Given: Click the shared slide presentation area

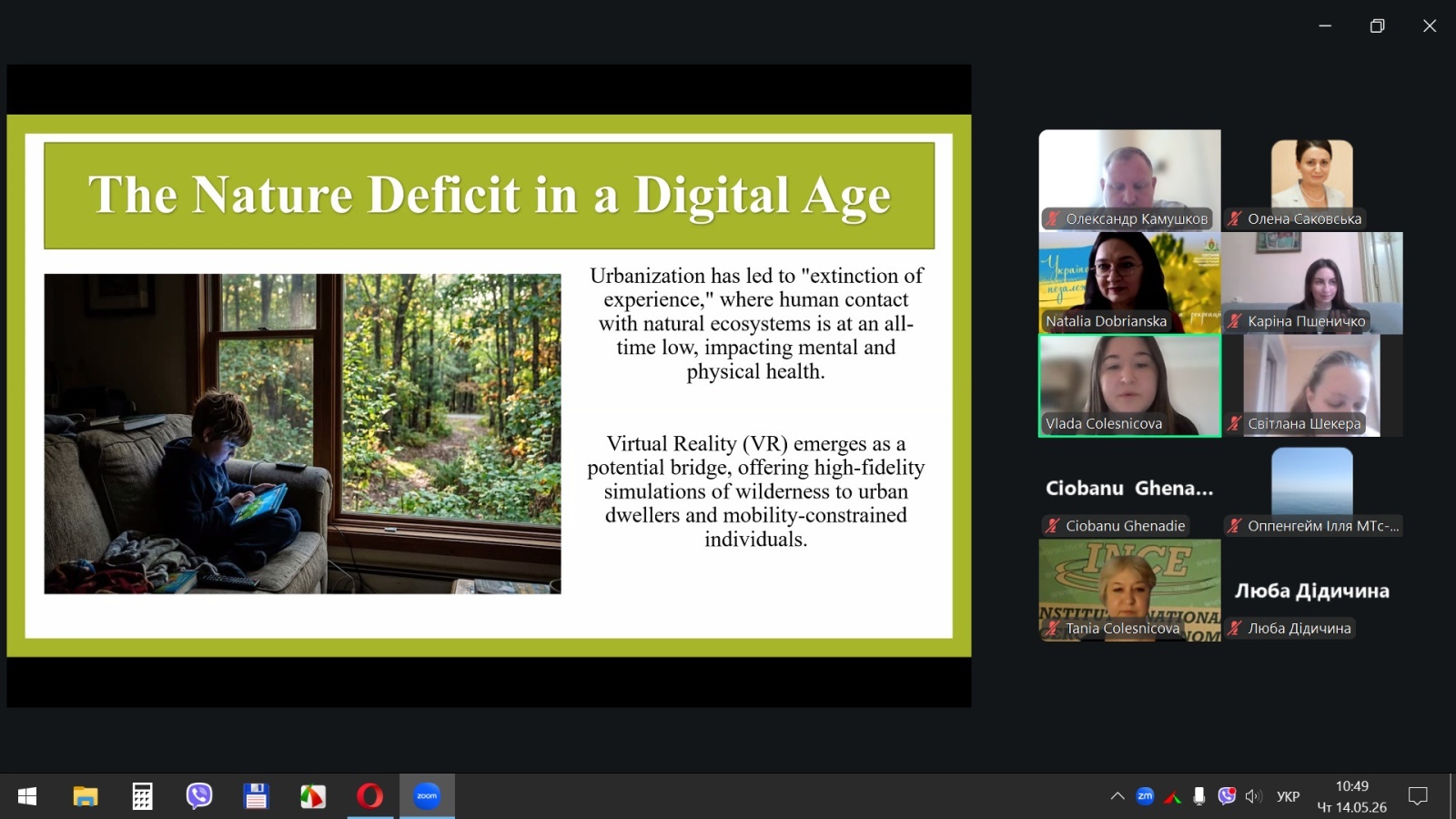Looking at the screenshot, I should [489, 386].
